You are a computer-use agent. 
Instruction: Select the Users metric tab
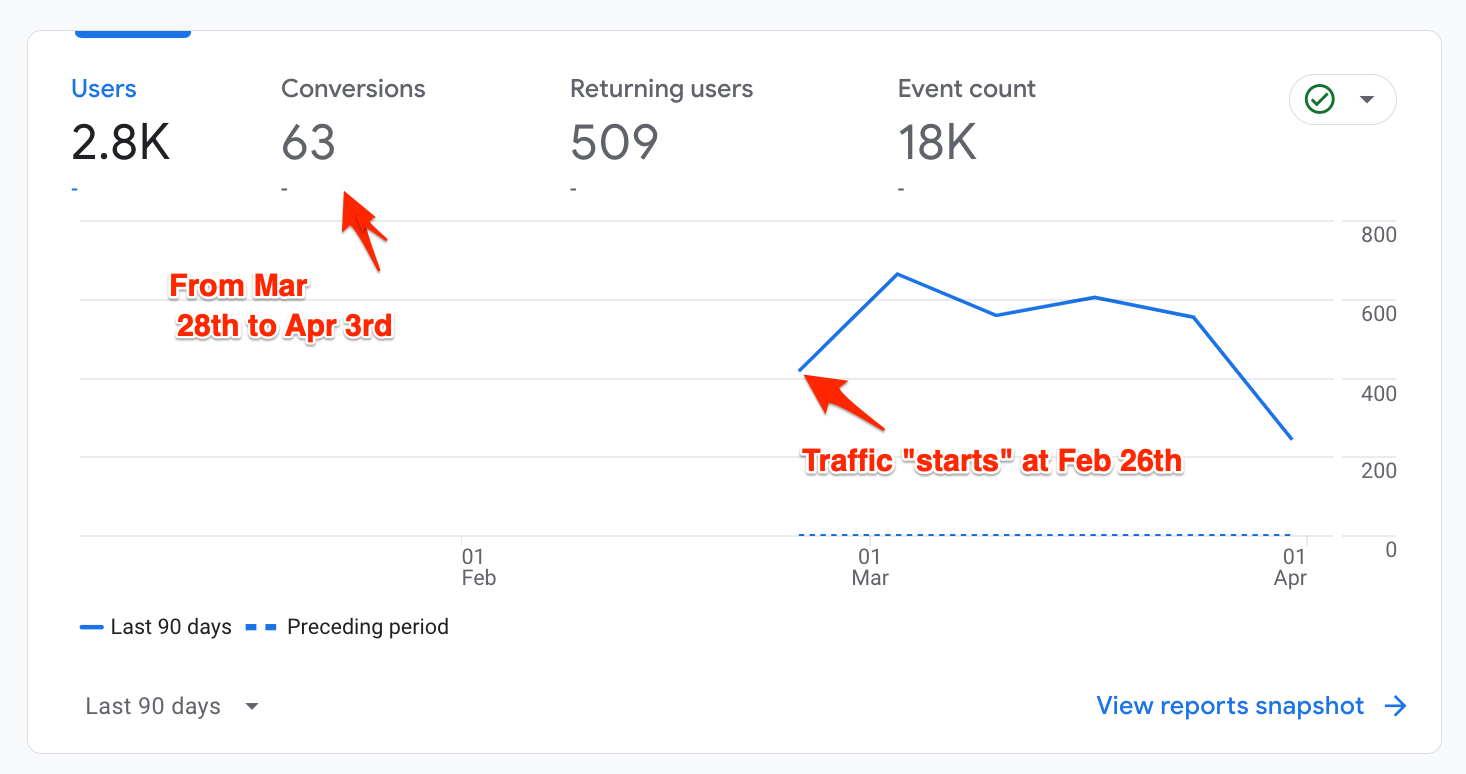point(104,89)
